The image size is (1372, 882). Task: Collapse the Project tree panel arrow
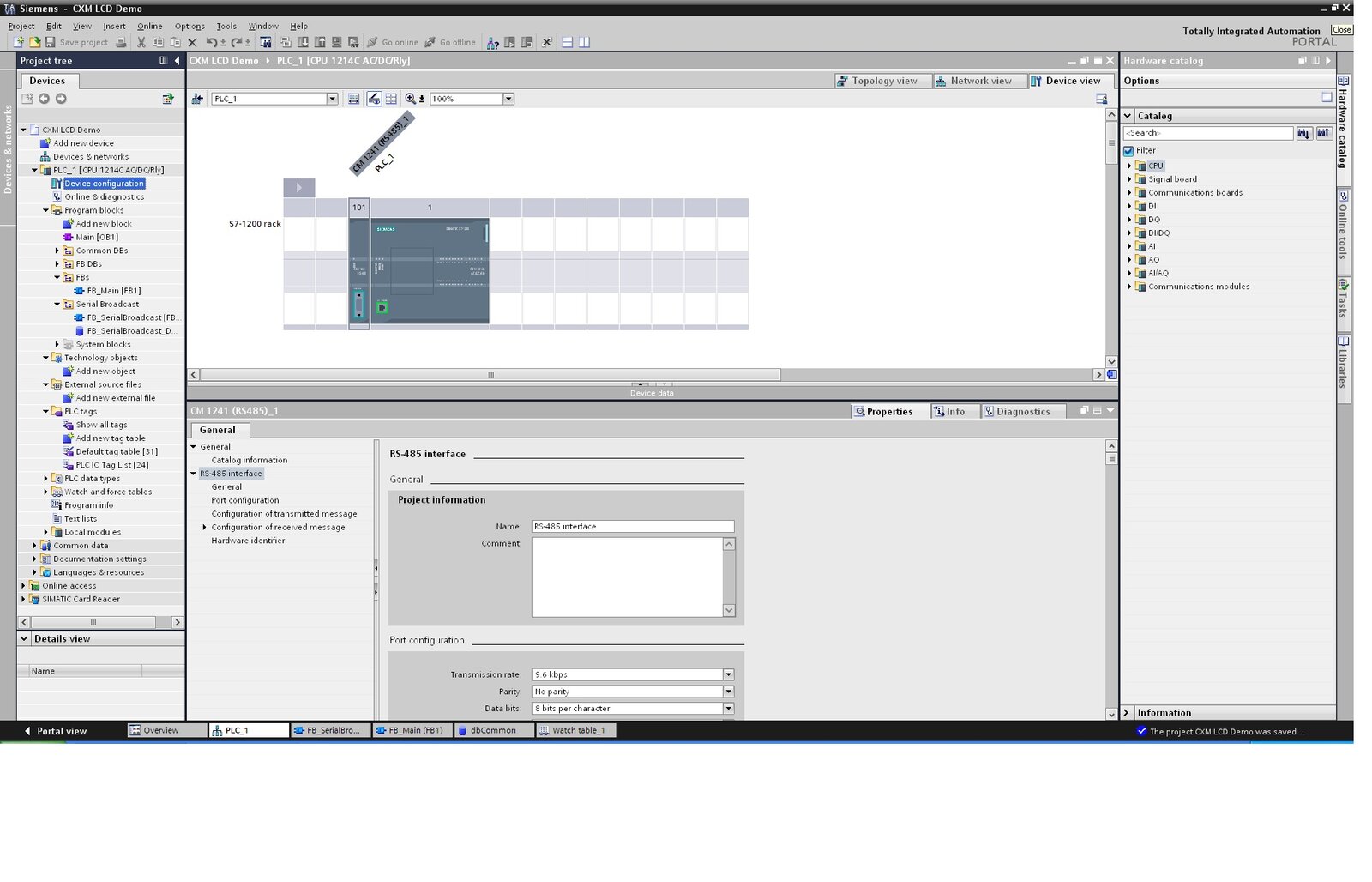coord(177,61)
